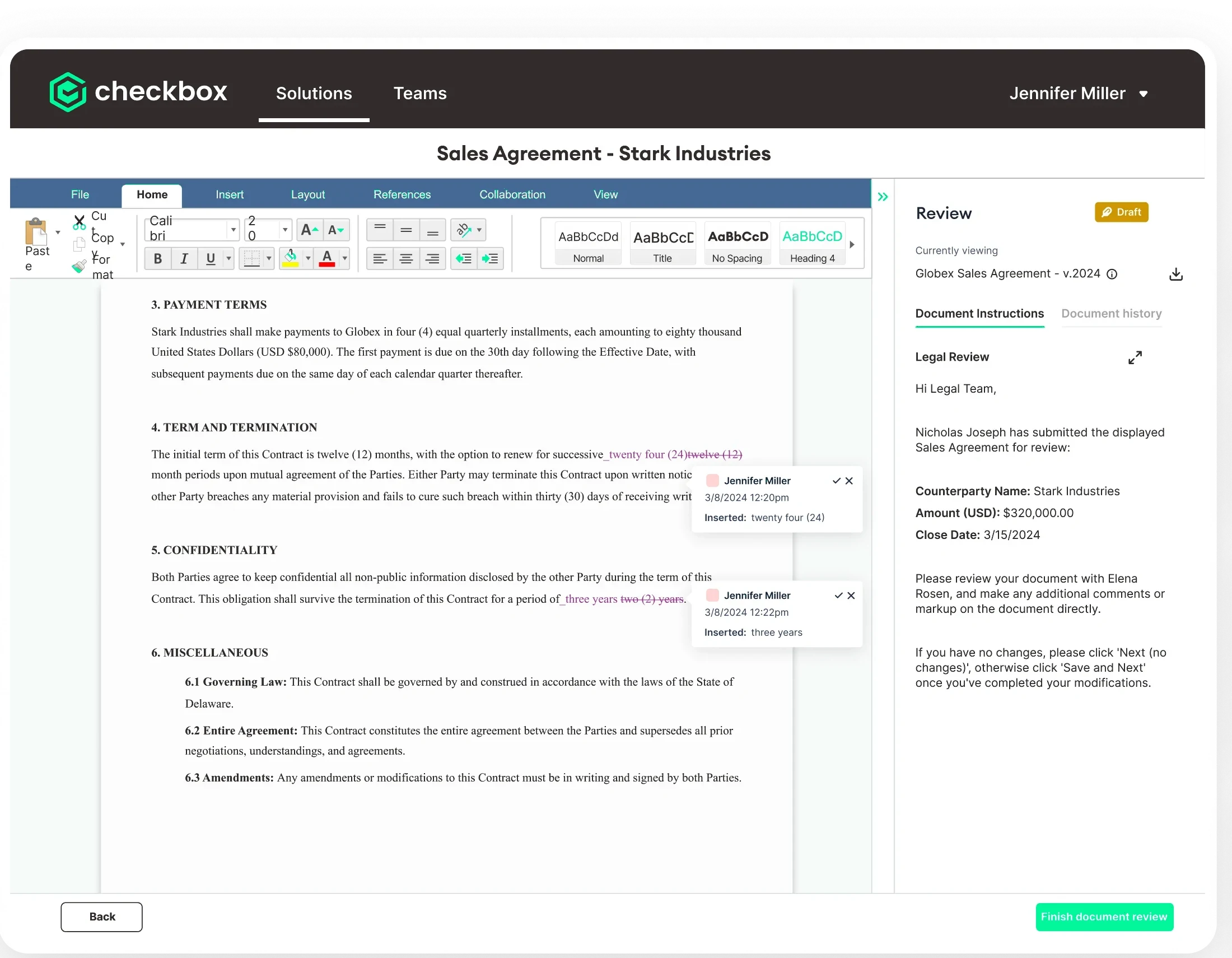Screen dimensions: 1232x958
Task: Reject the 'three years' insertion
Action: 851,596
